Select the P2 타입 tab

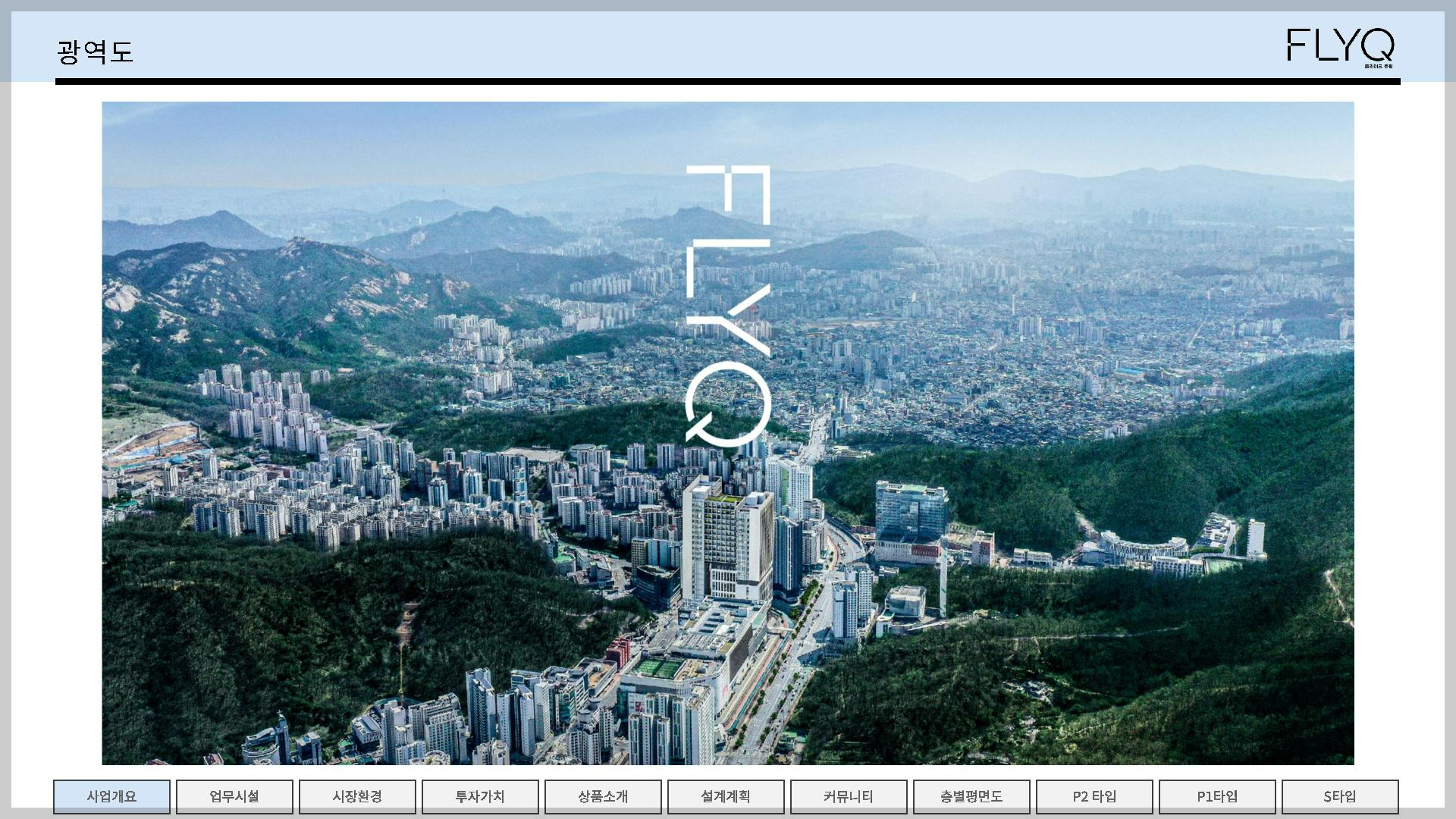click(1094, 796)
